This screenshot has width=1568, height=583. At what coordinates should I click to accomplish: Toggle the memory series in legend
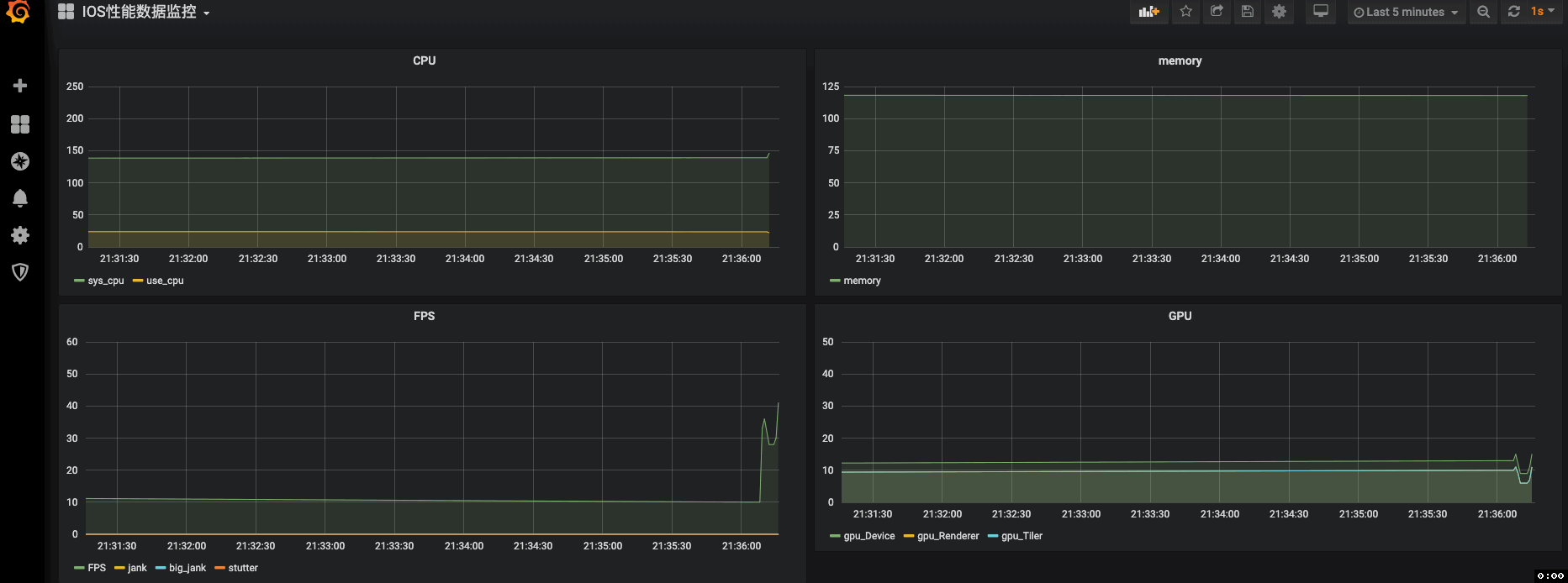click(x=862, y=281)
